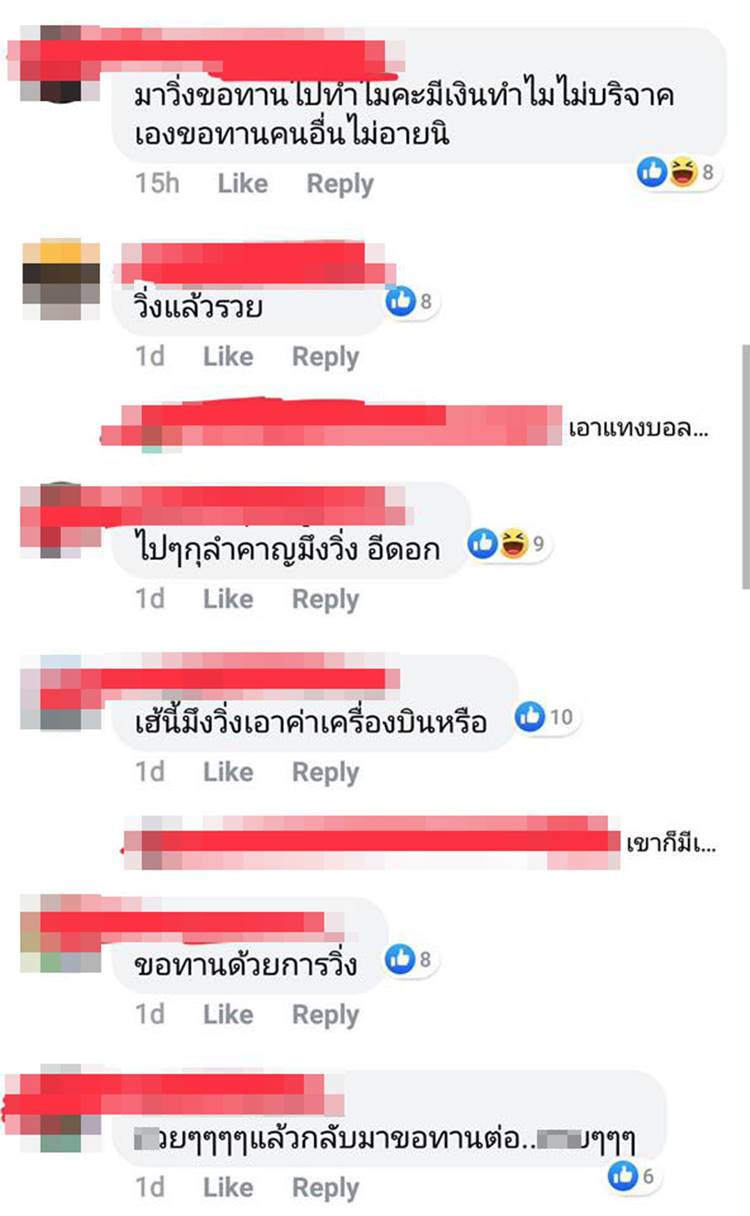750x1216 pixels.
Task: Open blurred avatar of วิ่งแล้วรวย commenter
Action: (x=62, y=279)
